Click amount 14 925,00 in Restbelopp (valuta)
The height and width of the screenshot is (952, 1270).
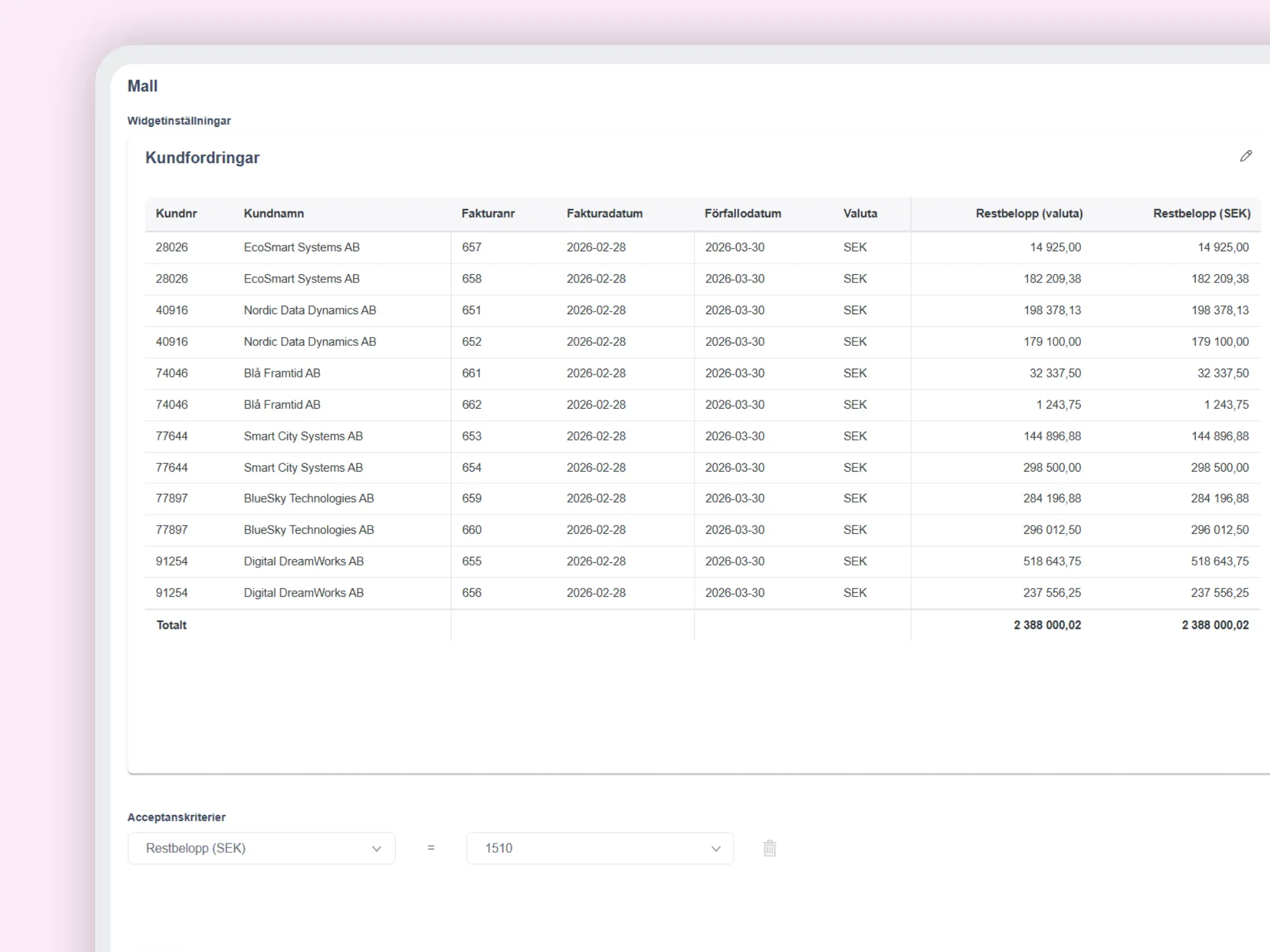tap(1055, 247)
